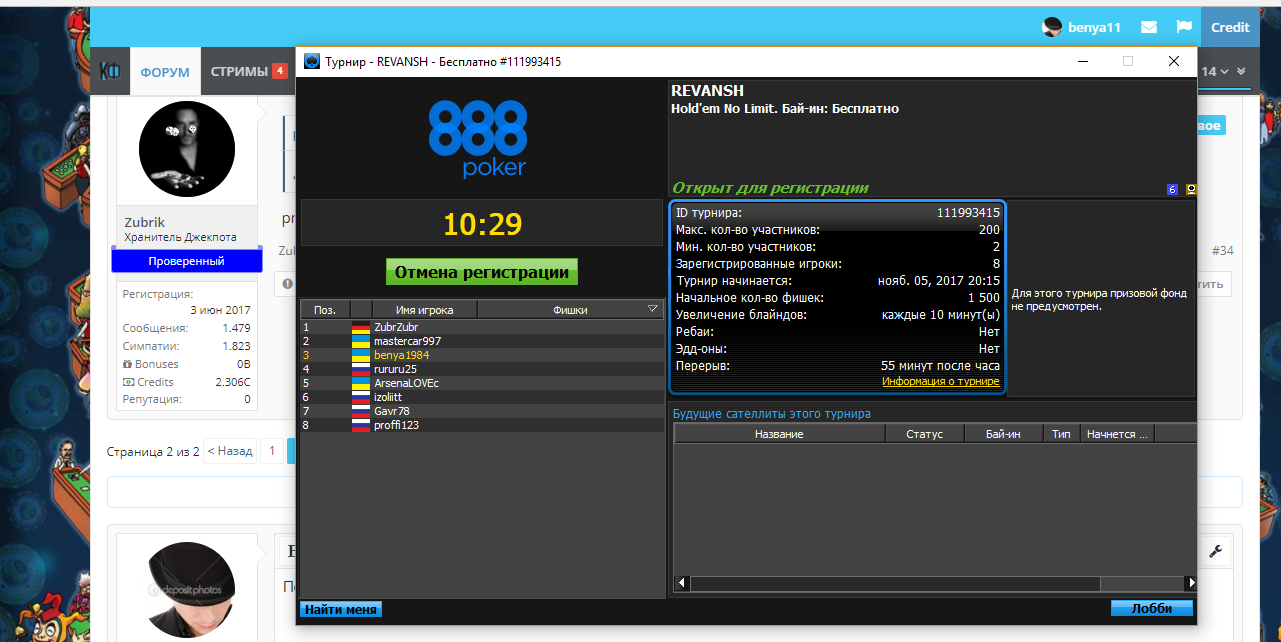Click the Открыт для регистрации status text
The width and height of the screenshot is (1281, 642).
(x=770, y=188)
